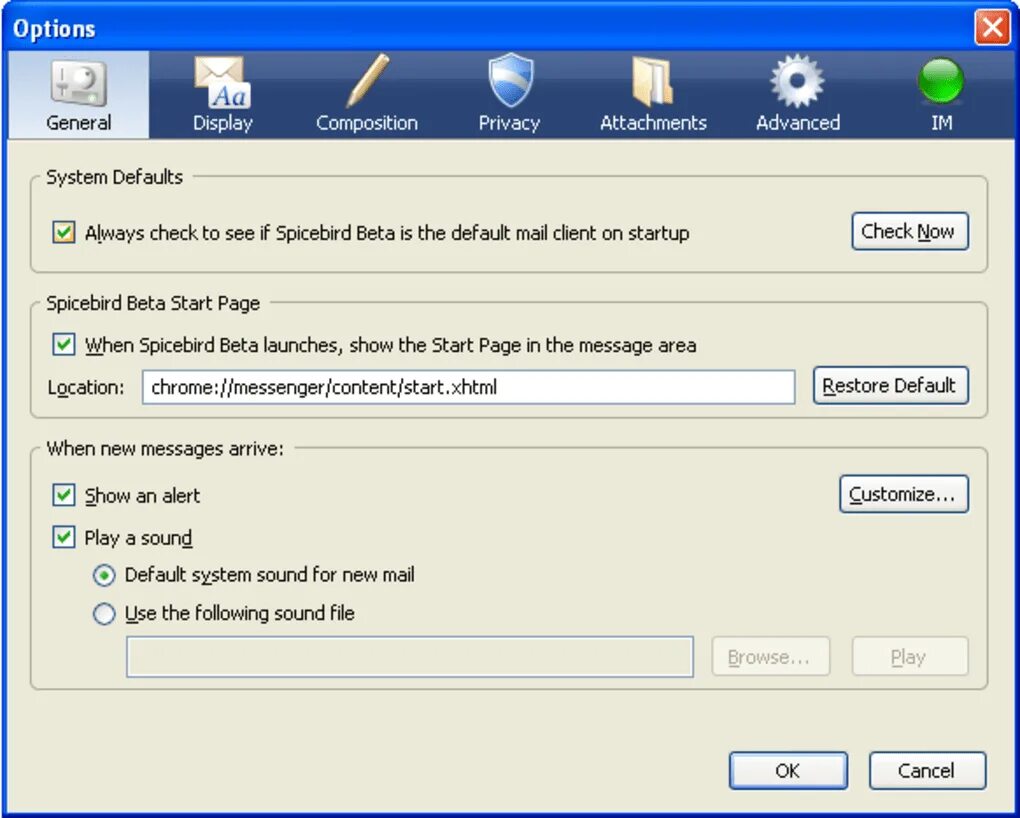The height and width of the screenshot is (818, 1020).
Task: Click Restore Default for start page
Action: pos(891,386)
